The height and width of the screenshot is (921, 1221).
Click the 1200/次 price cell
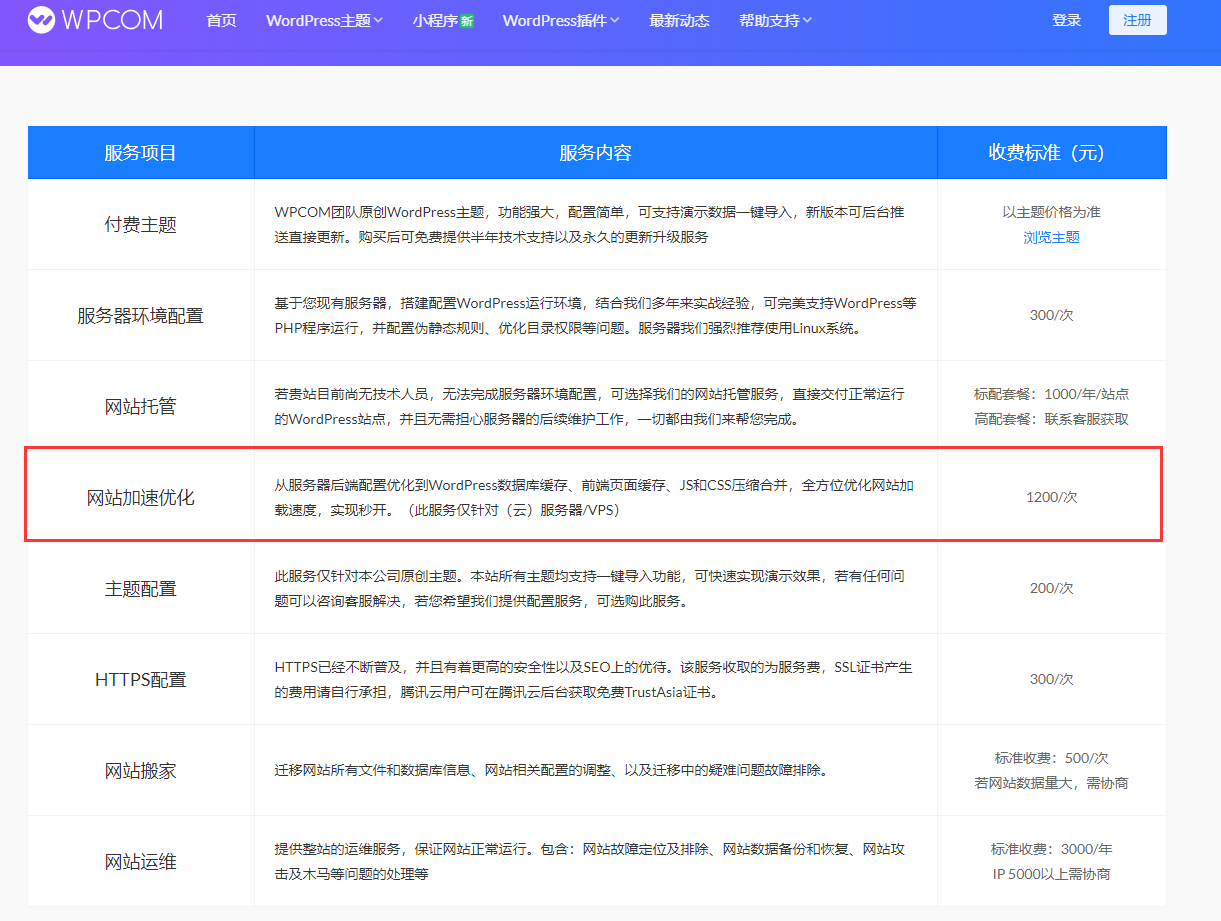coord(1051,497)
